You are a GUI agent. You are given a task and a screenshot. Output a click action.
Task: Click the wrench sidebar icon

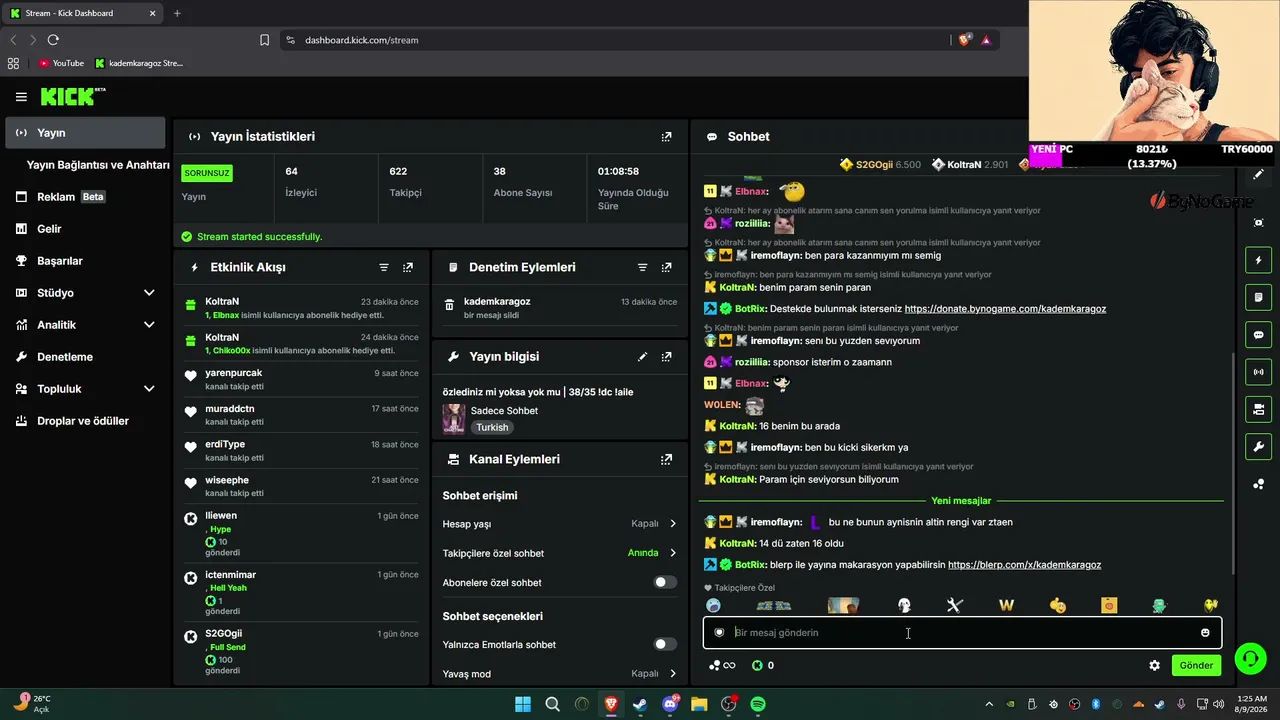tap(1258, 446)
